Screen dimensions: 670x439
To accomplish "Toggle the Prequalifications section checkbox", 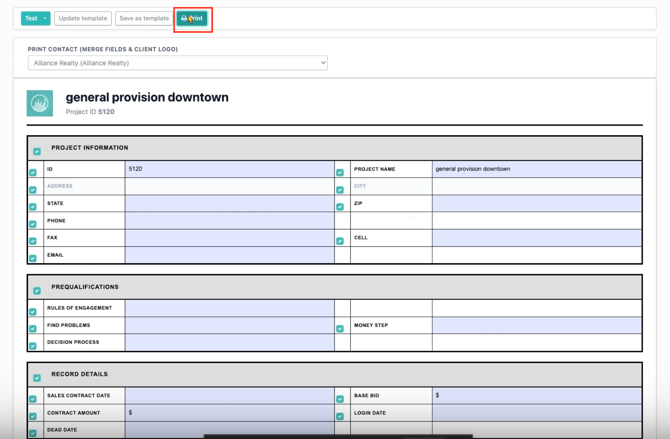I will point(37,291).
